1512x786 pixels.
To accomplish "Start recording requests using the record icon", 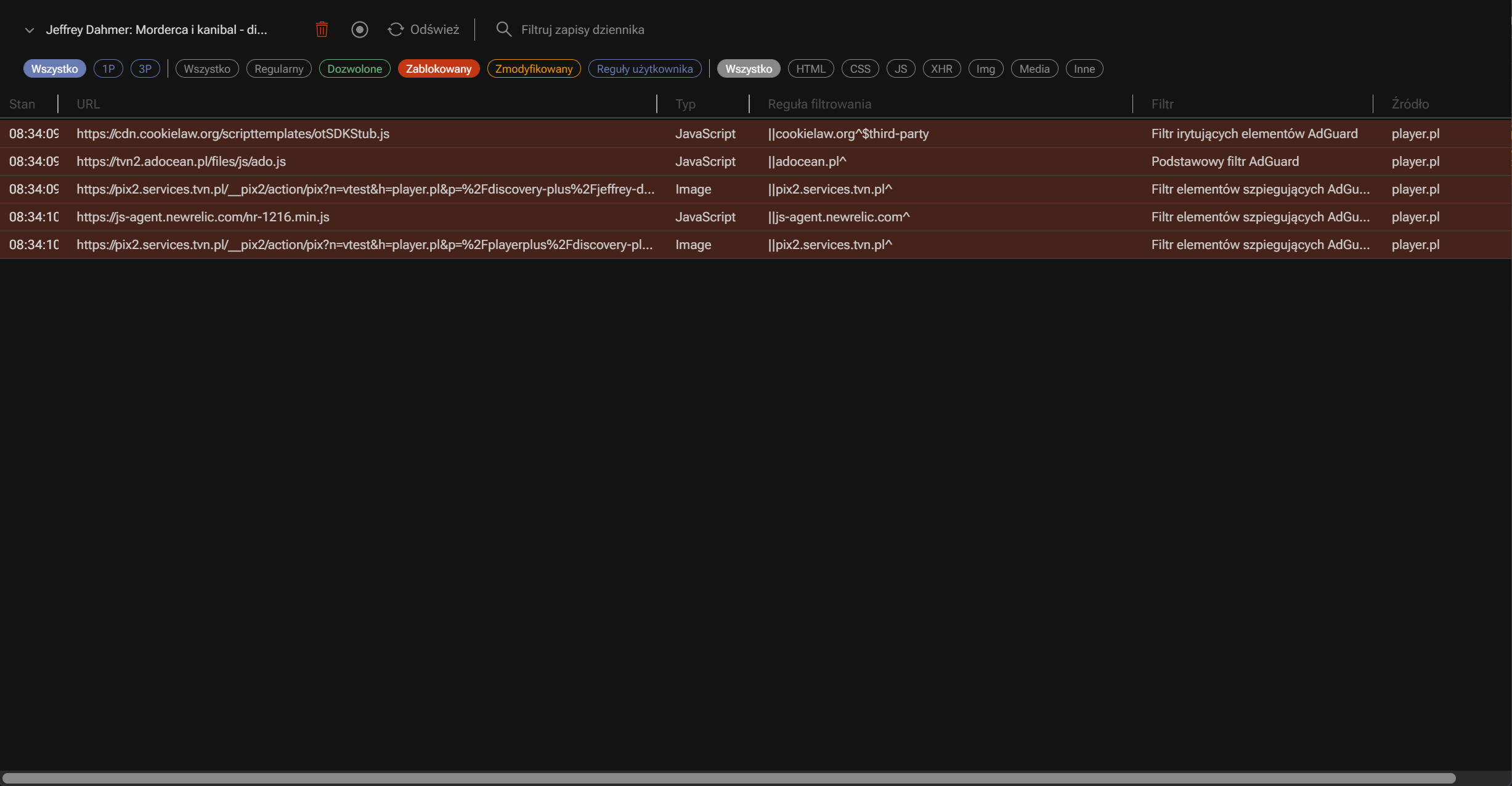I will point(360,29).
